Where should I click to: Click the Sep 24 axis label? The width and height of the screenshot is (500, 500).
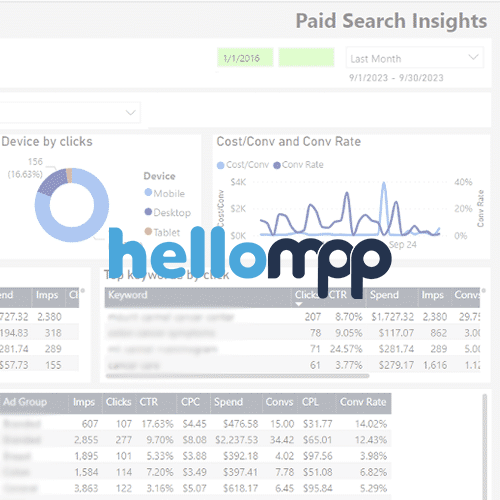(x=403, y=245)
